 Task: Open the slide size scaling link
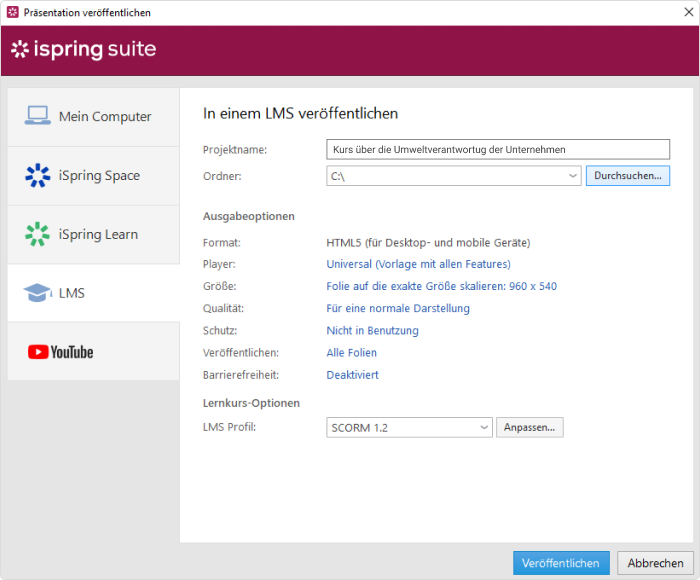pos(442,286)
